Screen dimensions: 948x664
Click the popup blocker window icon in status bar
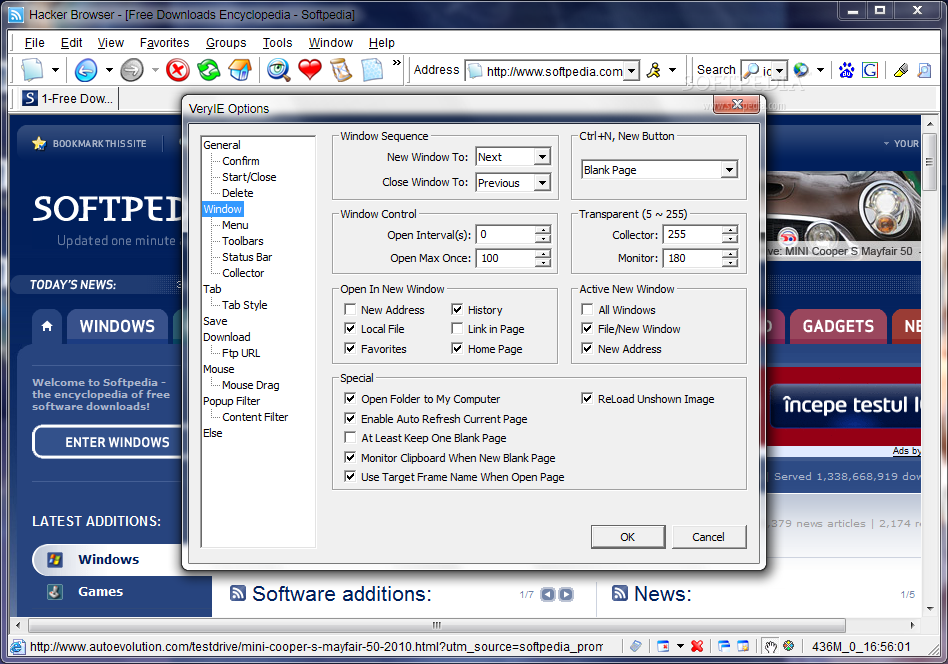(x=663, y=646)
